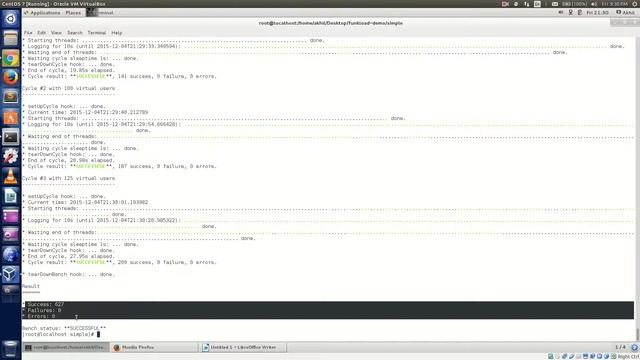Open the mounted drive icon below VirtualBox

click(11, 290)
